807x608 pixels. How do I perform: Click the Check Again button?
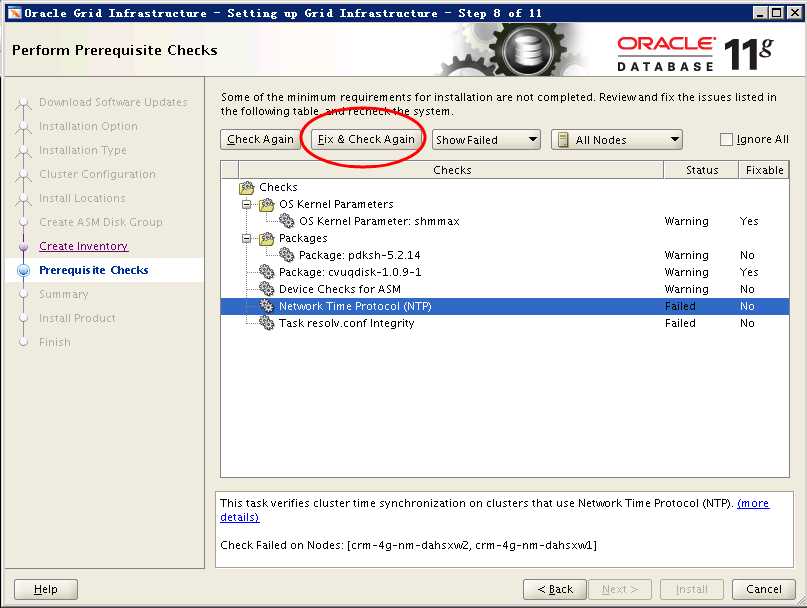click(260, 140)
